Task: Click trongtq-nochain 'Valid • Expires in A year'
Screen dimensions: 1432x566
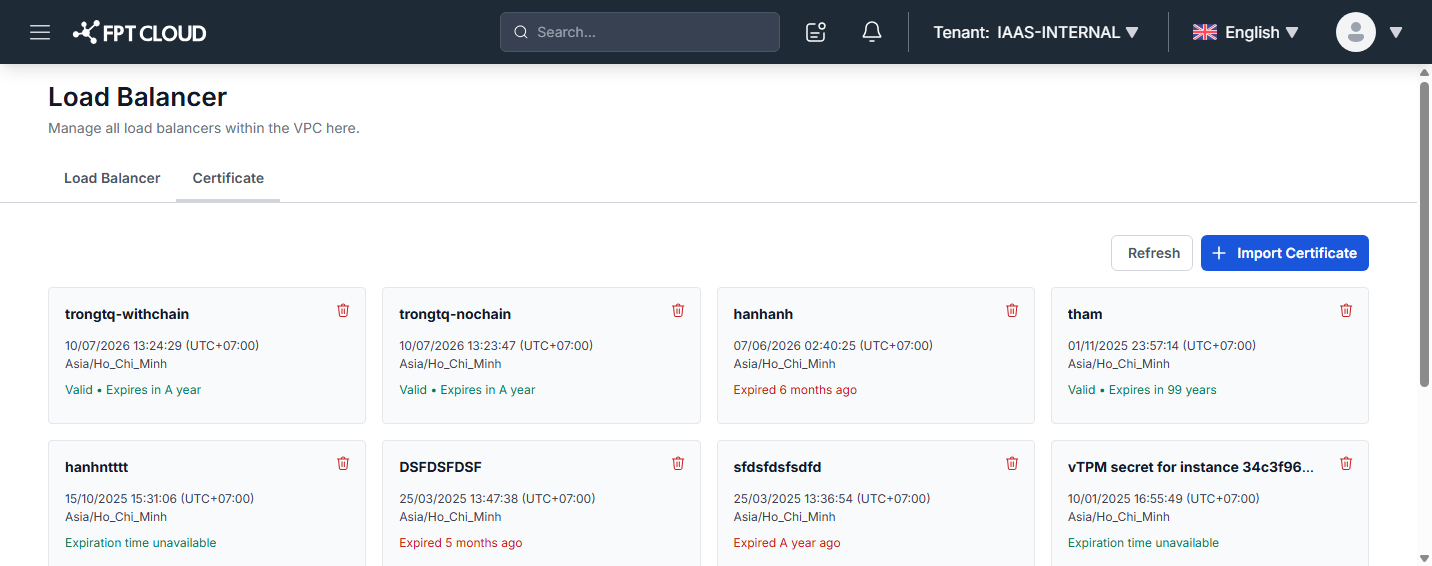Action: (x=467, y=390)
